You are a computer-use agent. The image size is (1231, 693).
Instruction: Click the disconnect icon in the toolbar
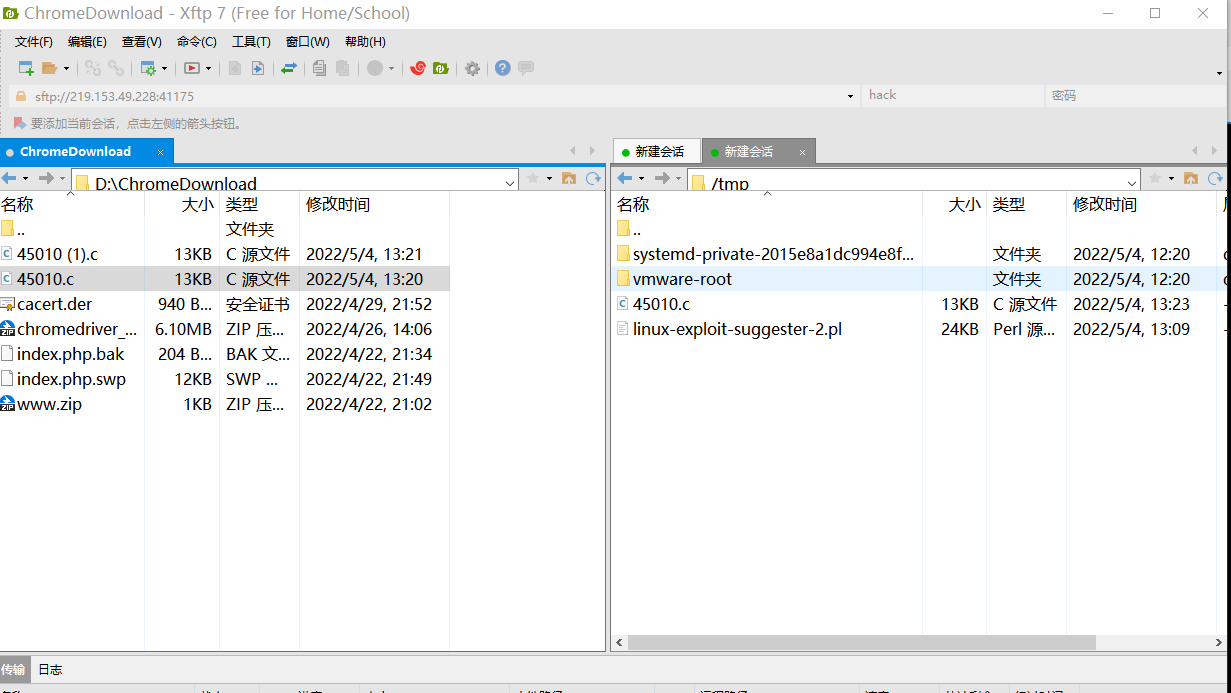(x=116, y=68)
